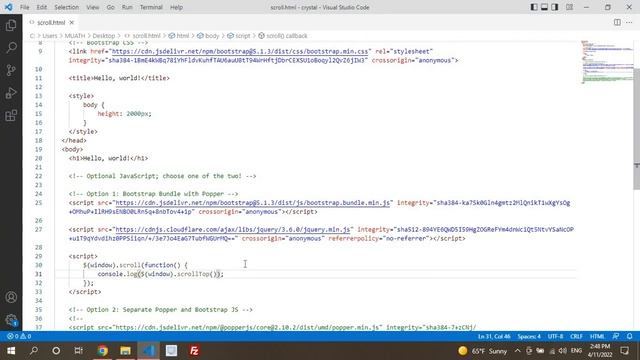This screenshot has height=360, width=640.
Task: Open File Explorer from taskbar
Action: point(125,351)
